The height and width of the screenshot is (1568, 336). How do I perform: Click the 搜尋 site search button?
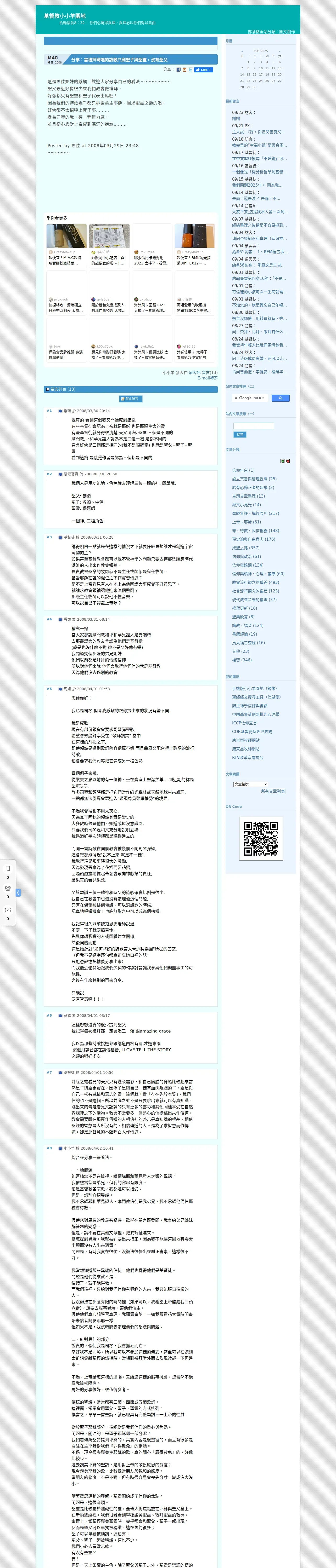pos(240,435)
